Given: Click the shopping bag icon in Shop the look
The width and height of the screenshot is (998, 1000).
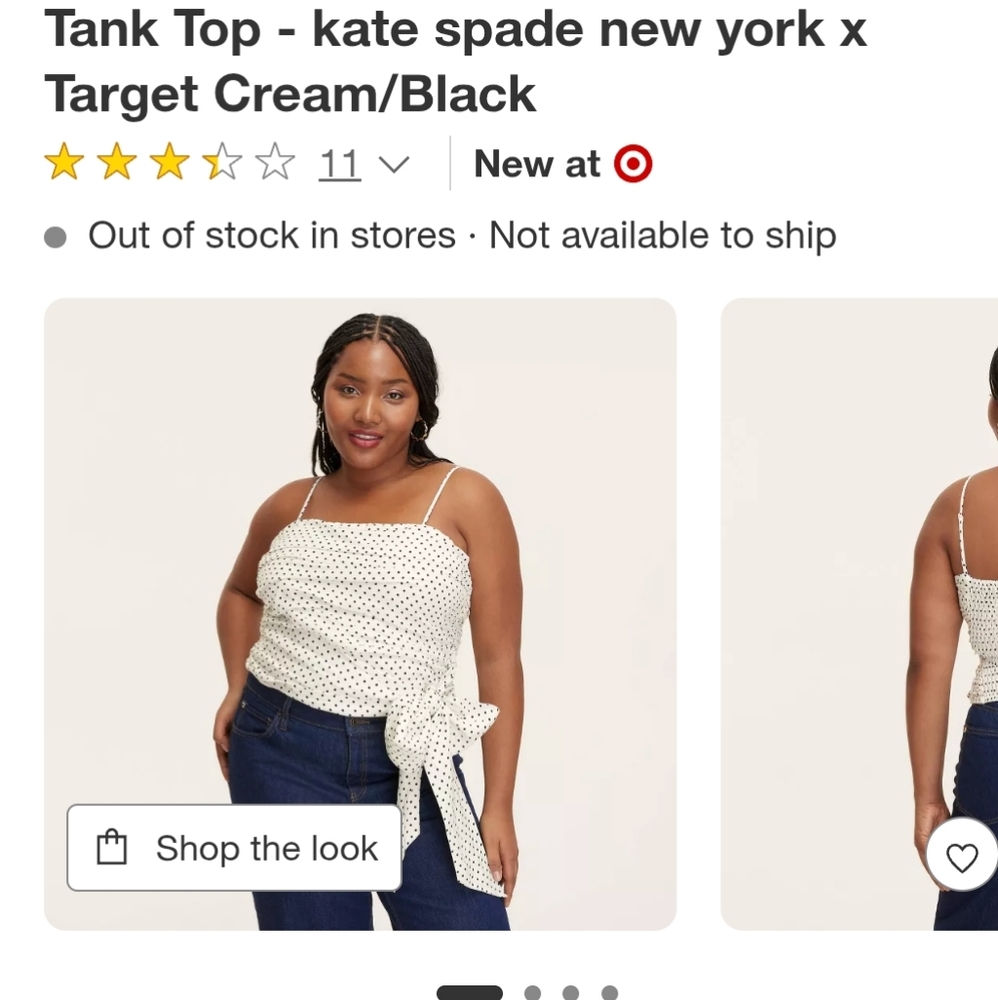Looking at the screenshot, I should 110,847.
